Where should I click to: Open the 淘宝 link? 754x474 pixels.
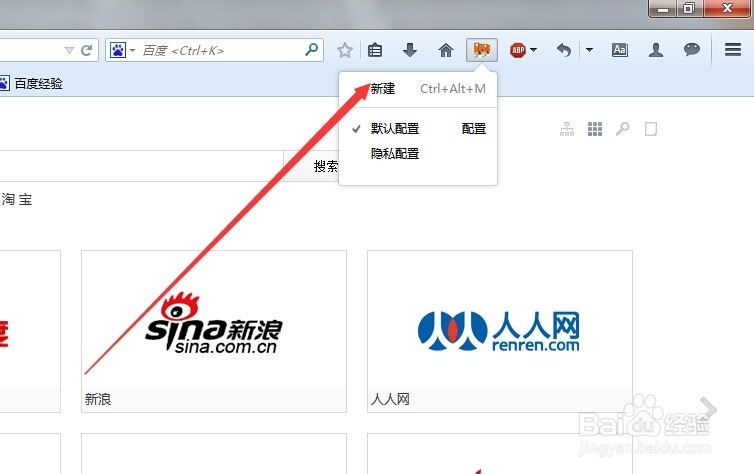tap(17, 199)
